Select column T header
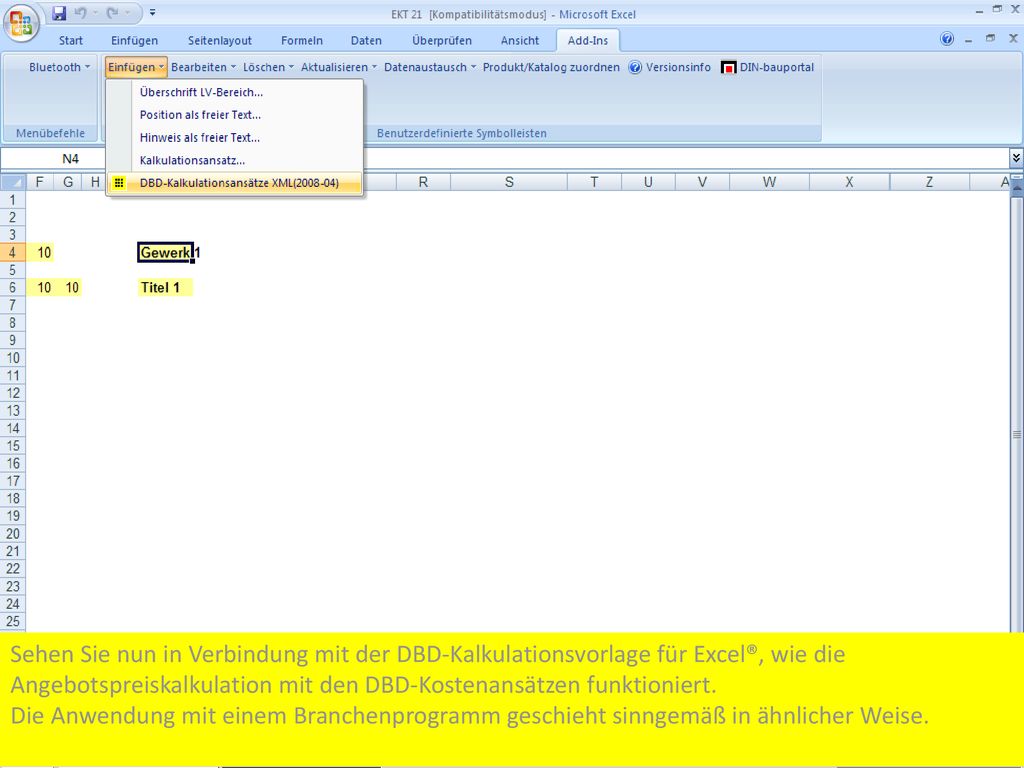 [594, 182]
